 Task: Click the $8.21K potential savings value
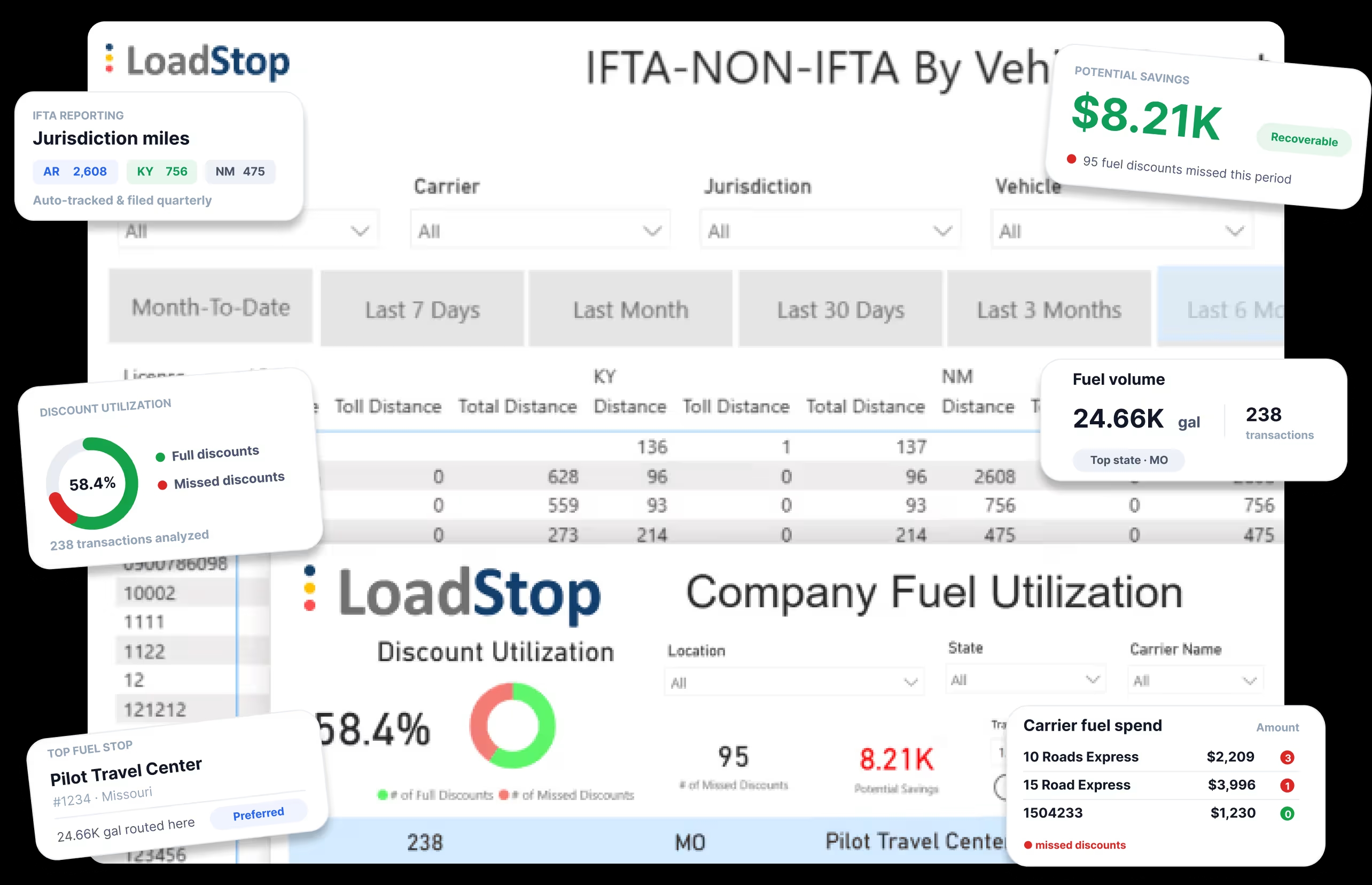tap(1146, 117)
